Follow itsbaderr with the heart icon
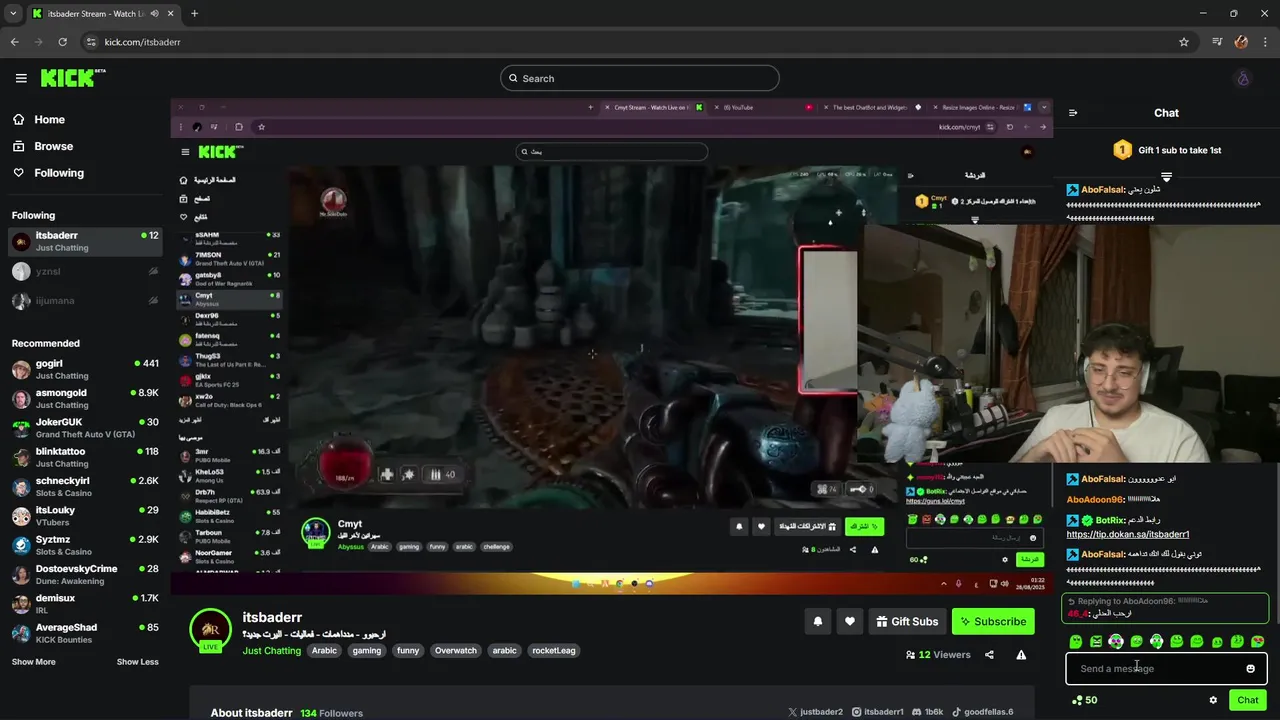 tap(849, 621)
